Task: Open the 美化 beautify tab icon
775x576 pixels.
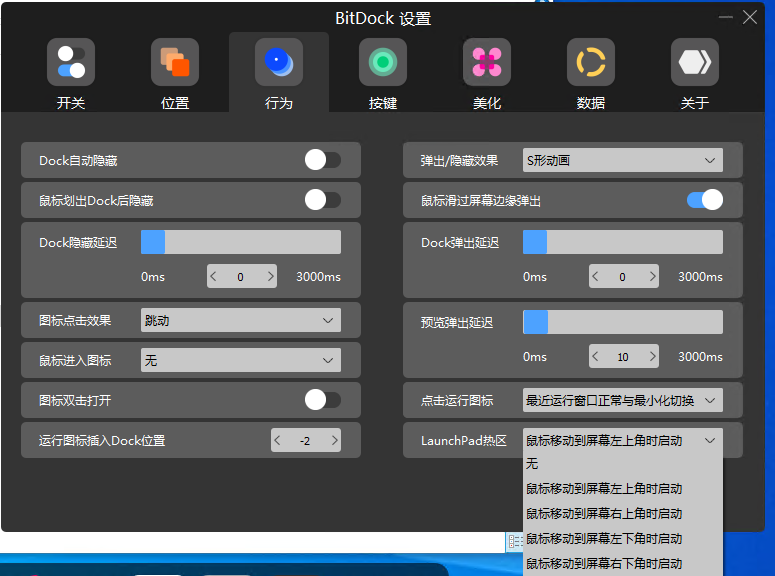Action: pos(487,62)
